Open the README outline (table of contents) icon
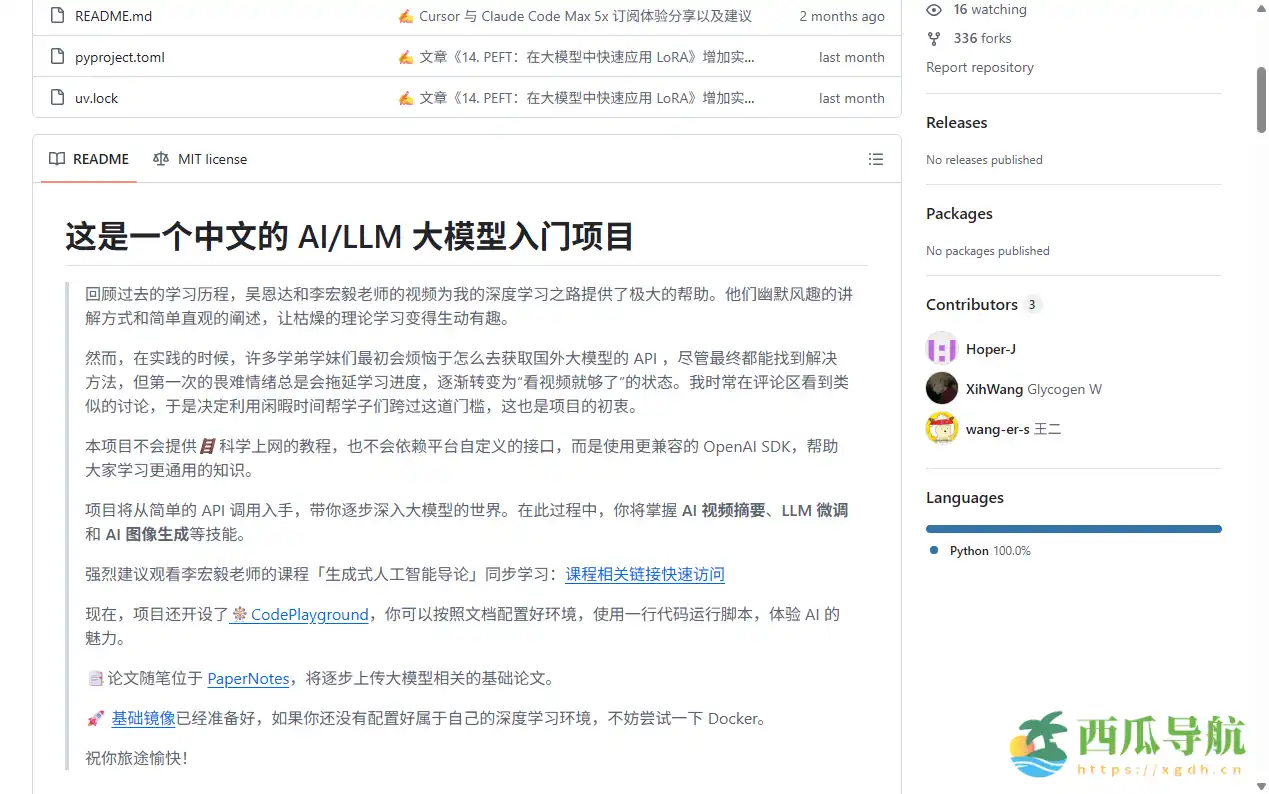 click(x=875, y=159)
